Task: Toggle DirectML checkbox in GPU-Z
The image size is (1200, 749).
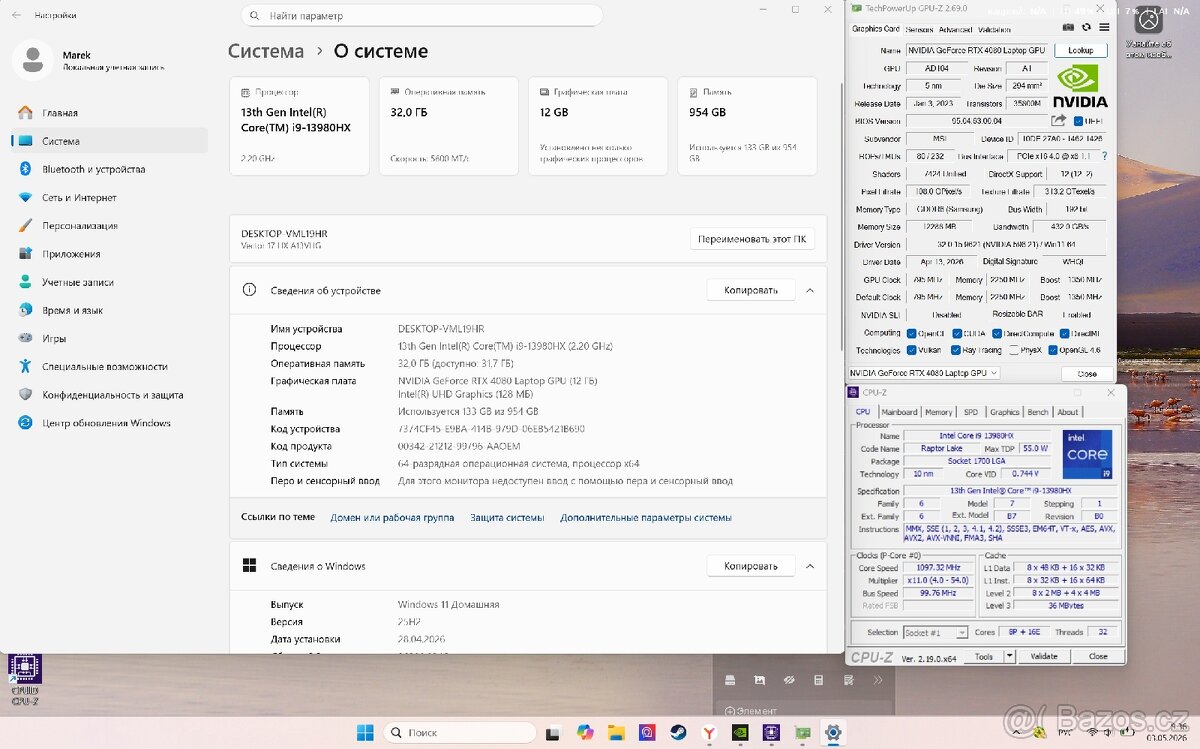Action: pos(1065,333)
